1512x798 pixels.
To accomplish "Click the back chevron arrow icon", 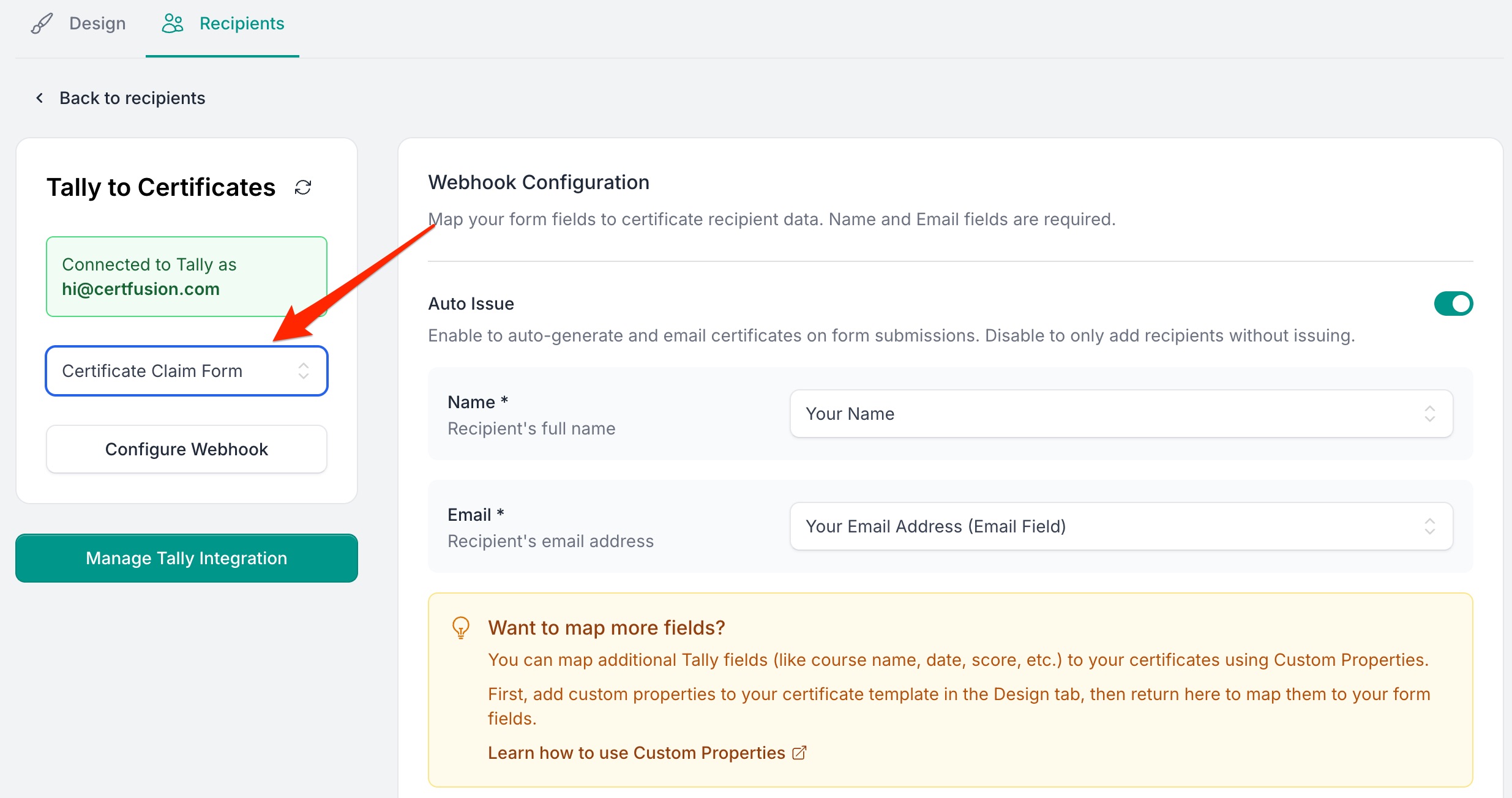I will point(40,98).
